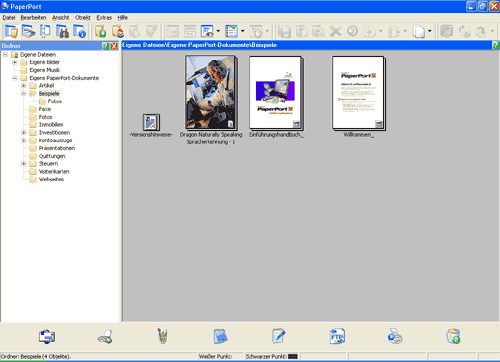Screen dimensions: 500x362
Task: Click the blue notepad send-to icon
Action: [x=220, y=336]
